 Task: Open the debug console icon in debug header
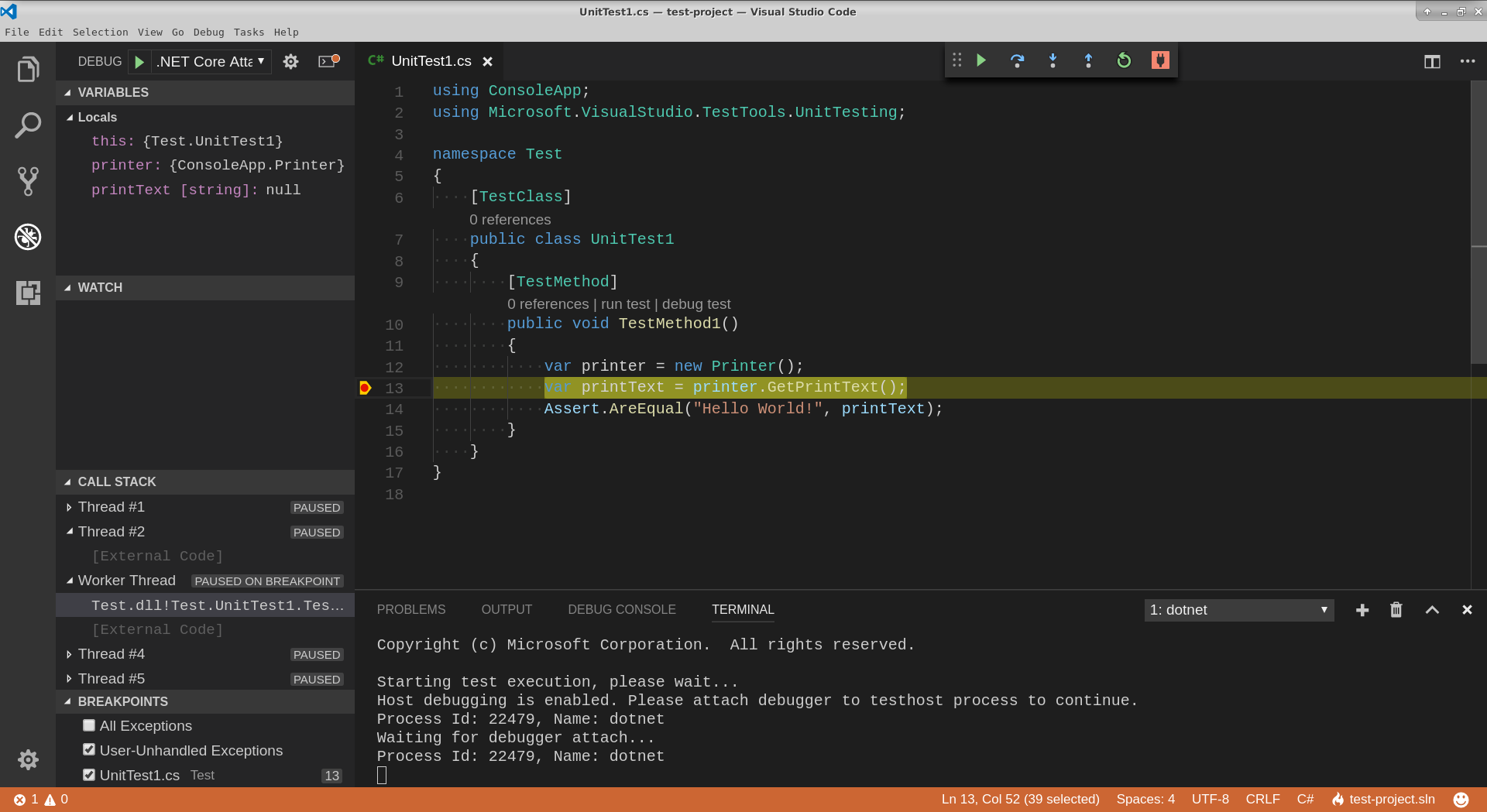(329, 61)
